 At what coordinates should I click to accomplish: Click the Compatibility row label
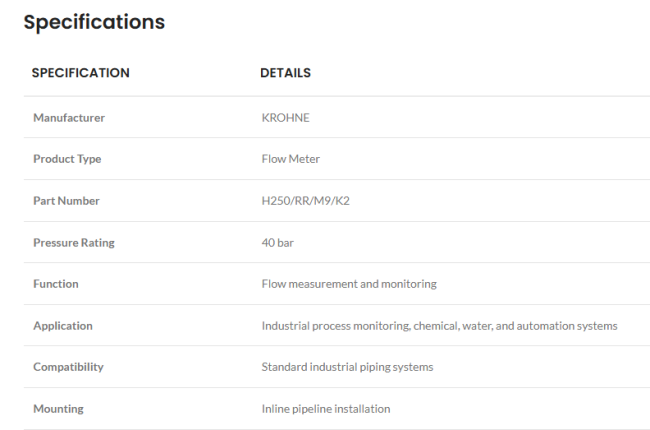[68, 367]
